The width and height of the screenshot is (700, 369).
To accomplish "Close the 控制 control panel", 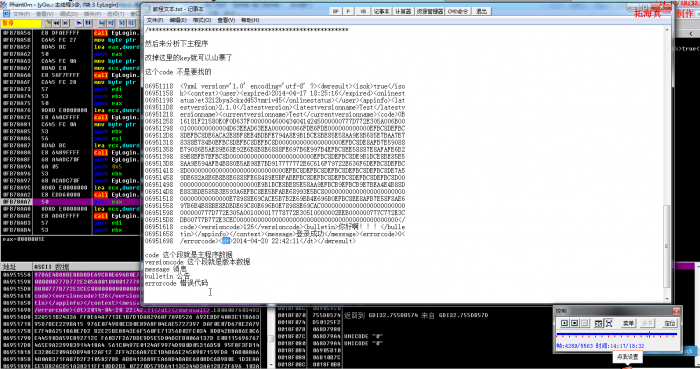I will pyautogui.click(x=676, y=311).
